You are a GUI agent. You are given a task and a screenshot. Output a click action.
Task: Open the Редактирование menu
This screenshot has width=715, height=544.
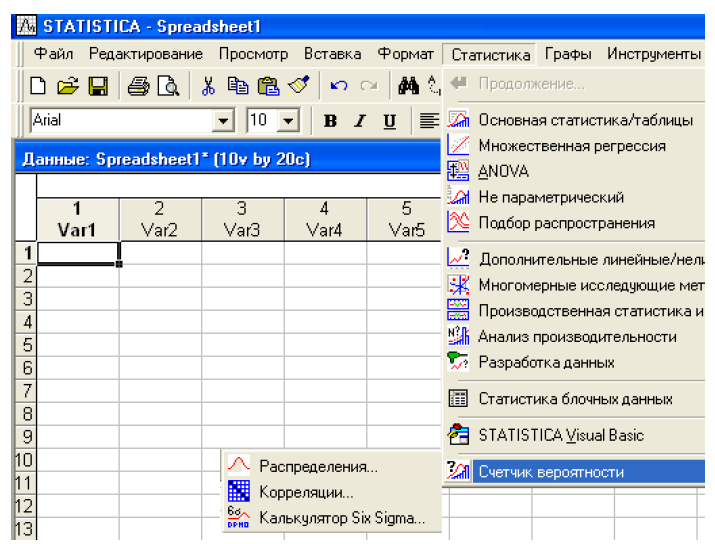tap(145, 54)
